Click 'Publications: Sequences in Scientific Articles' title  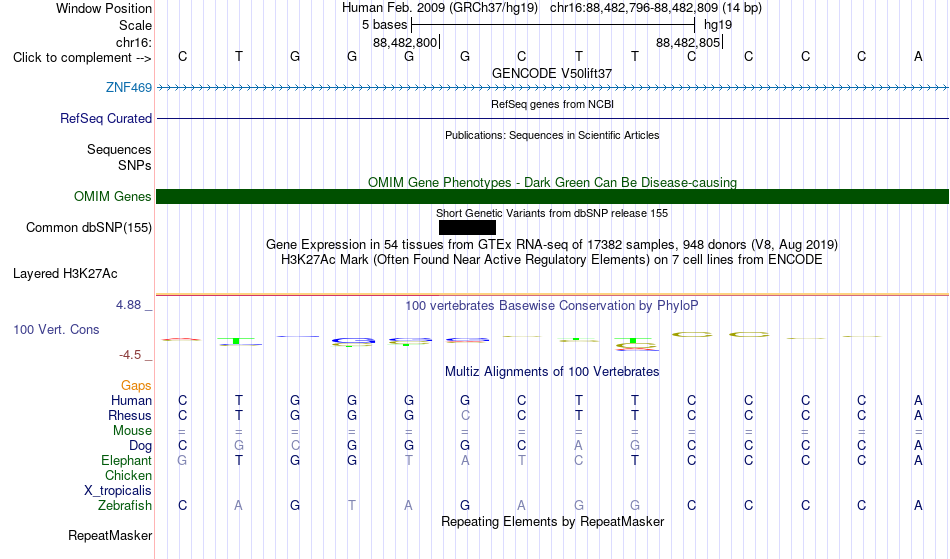[x=552, y=135]
